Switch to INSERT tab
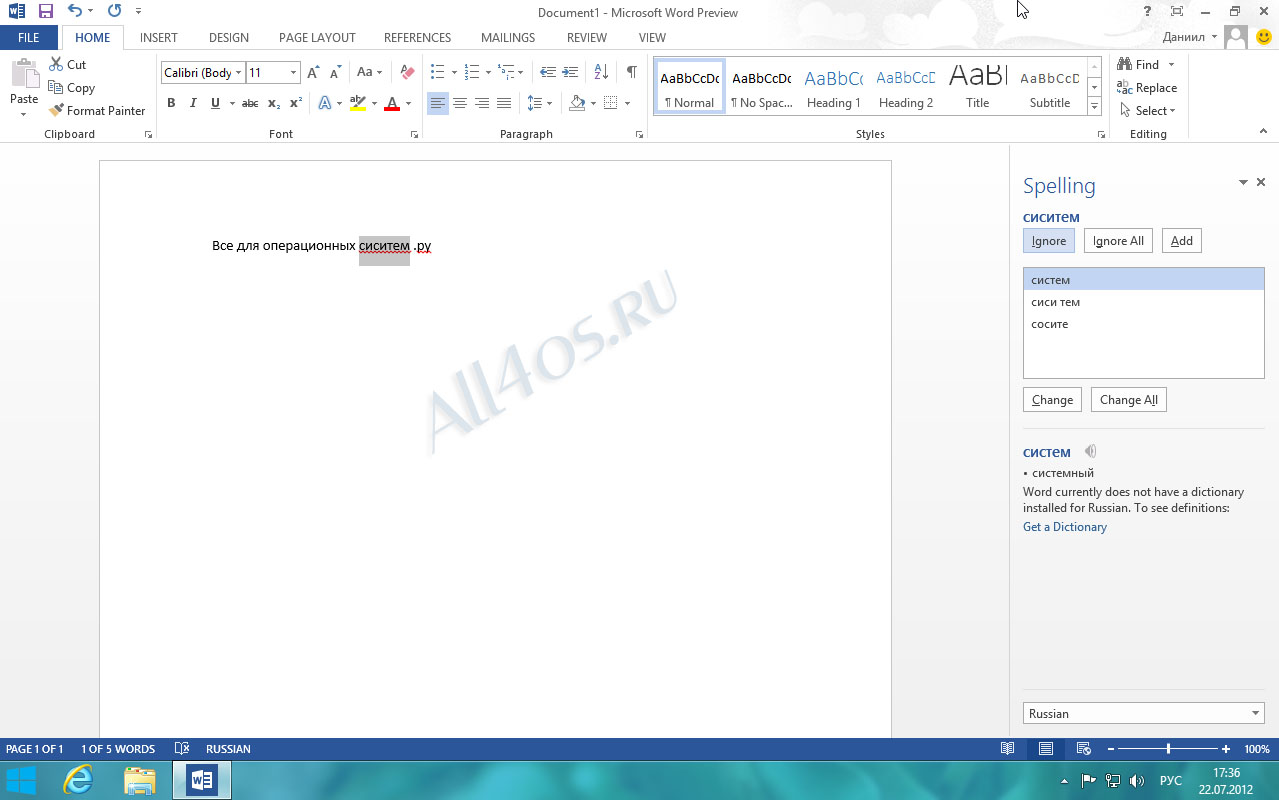This screenshot has width=1279, height=800. click(x=159, y=37)
